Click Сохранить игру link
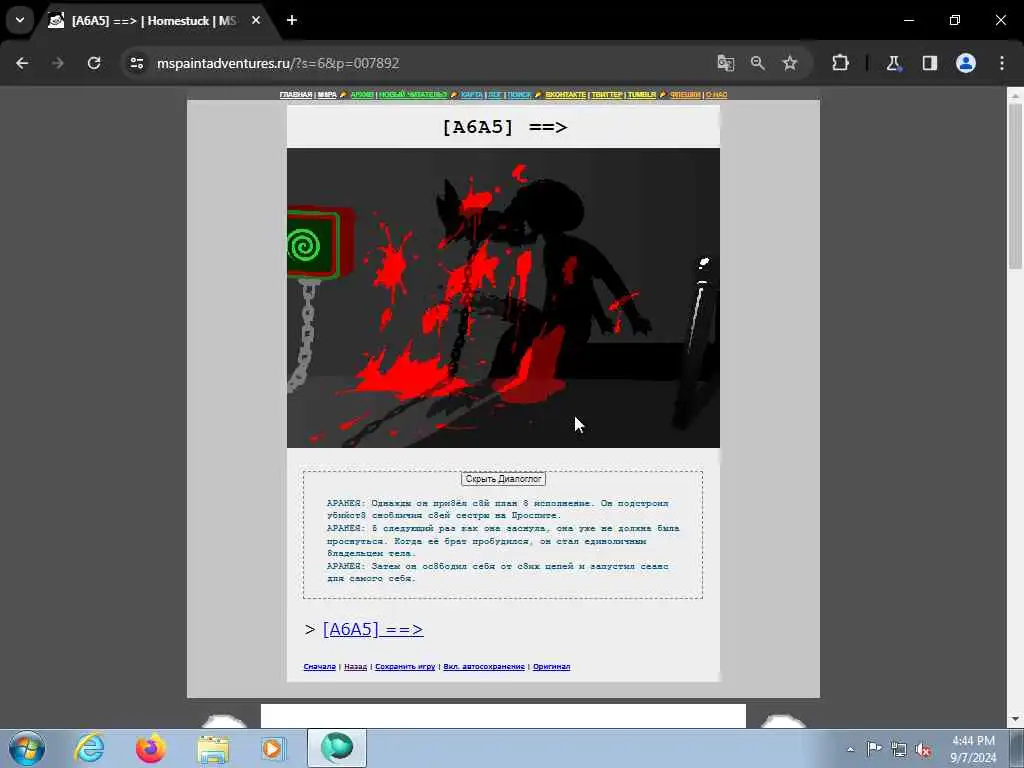Screen dimensions: 1024x768 coord(405,667)
